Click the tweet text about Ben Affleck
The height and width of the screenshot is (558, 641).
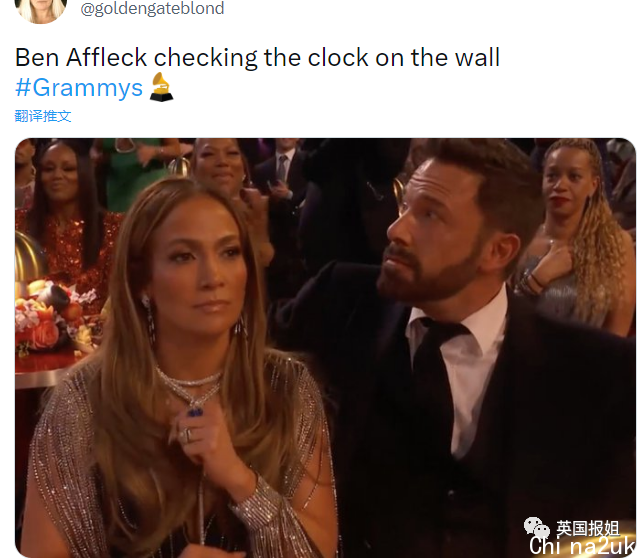258,57
